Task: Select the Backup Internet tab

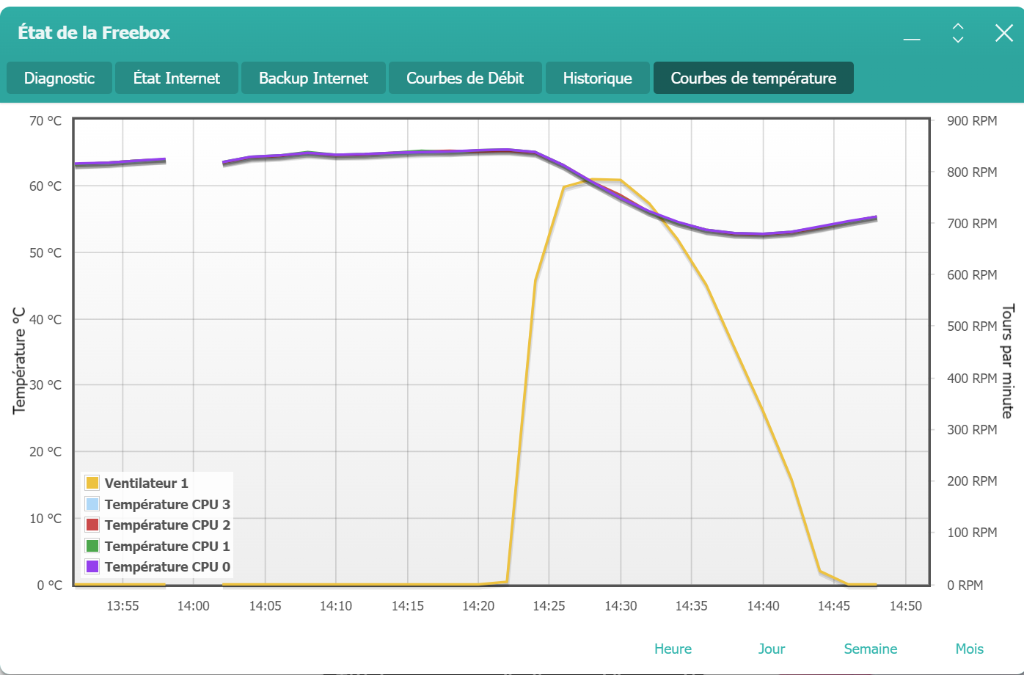Action: (x=313, y=78)
